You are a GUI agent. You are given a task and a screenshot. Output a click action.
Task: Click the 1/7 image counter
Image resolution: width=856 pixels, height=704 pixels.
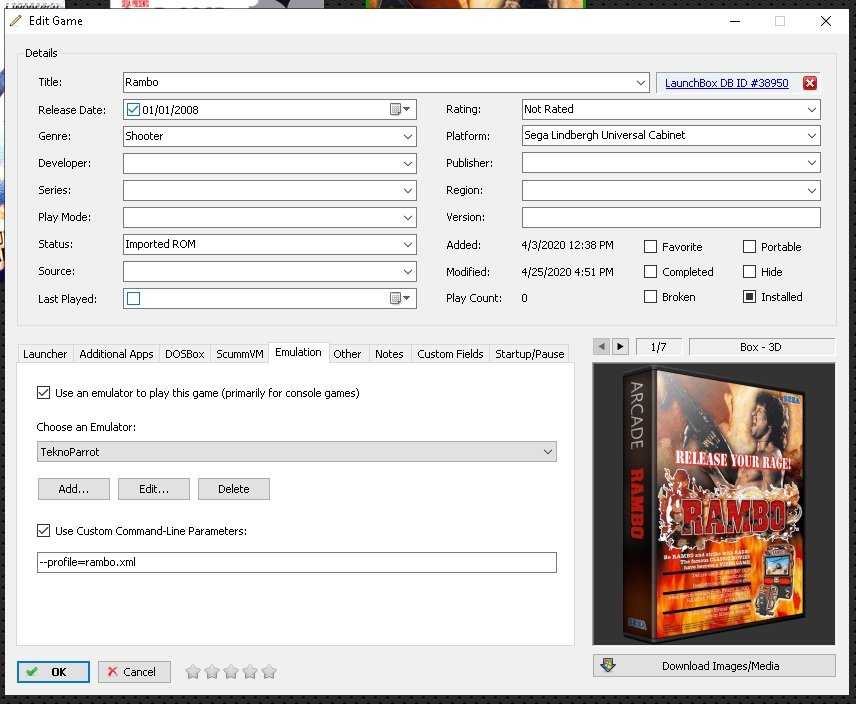pos(658,347)
